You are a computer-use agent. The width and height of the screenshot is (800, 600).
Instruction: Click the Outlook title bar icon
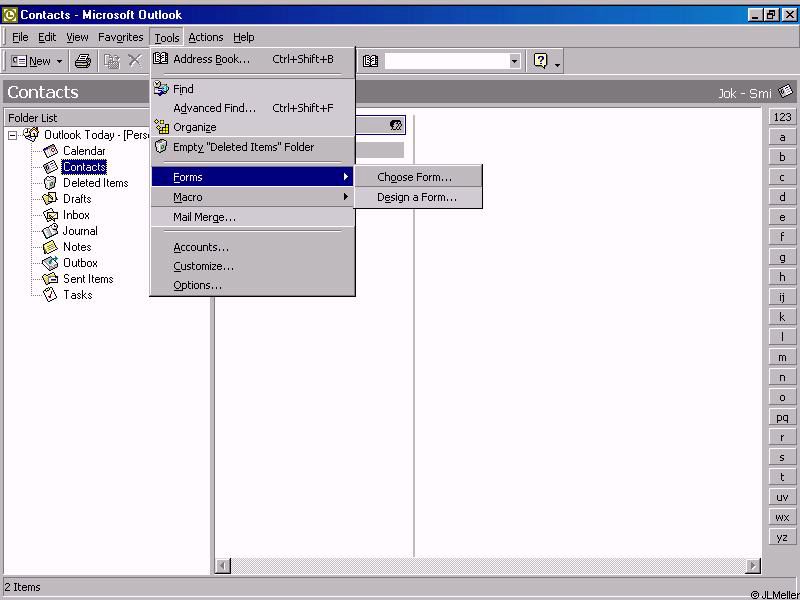click(x=9, y=15)
